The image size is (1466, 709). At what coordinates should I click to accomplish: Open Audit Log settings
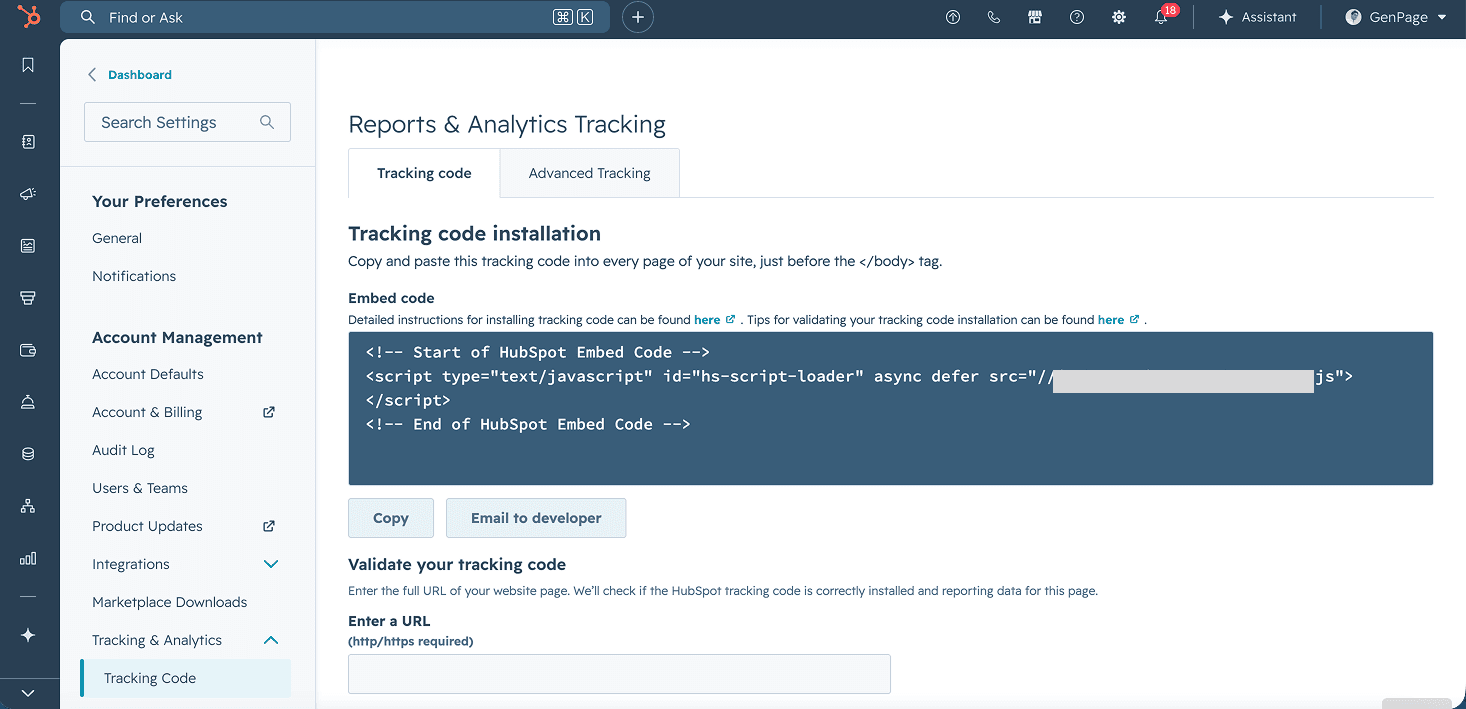(123, 450)
